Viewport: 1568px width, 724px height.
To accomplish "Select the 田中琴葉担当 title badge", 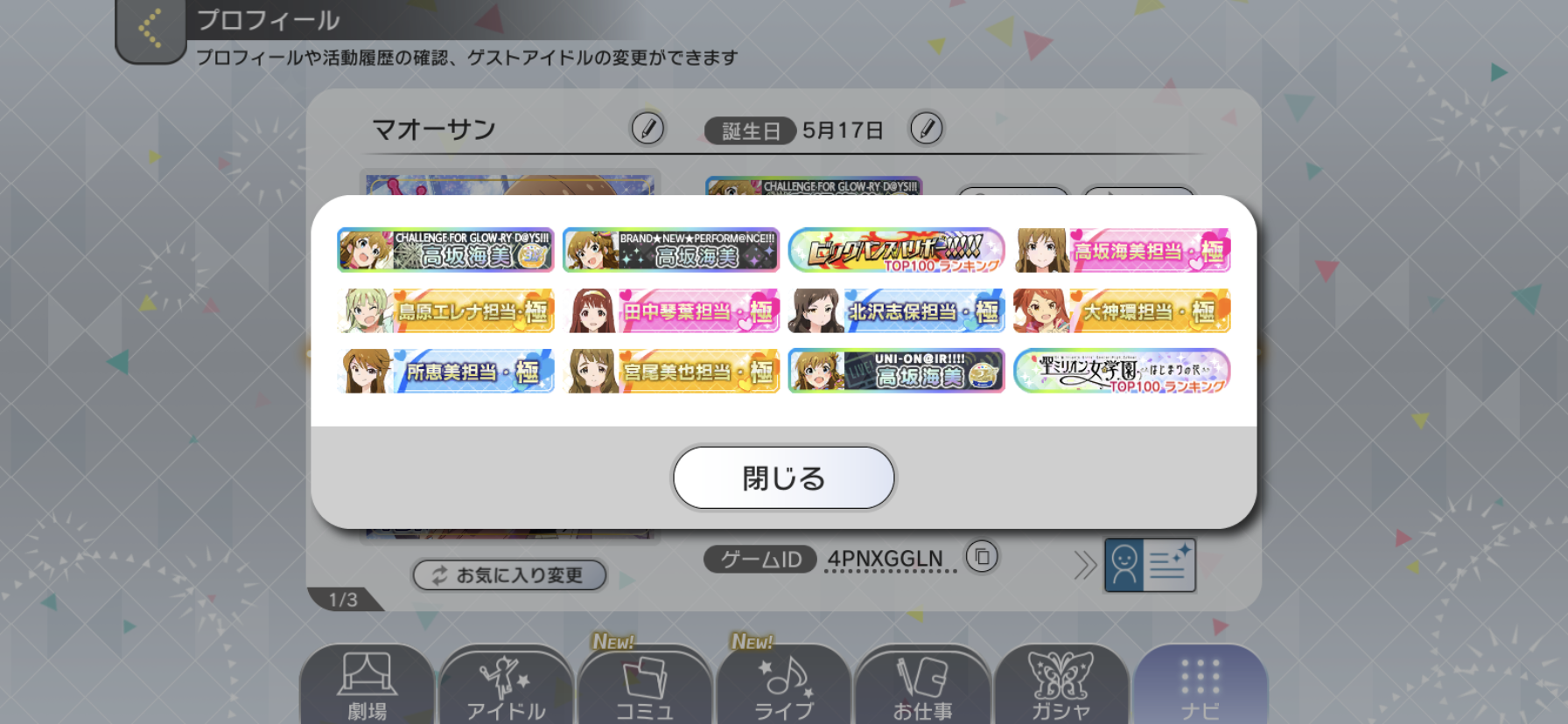I will click(x=671, y=310).
